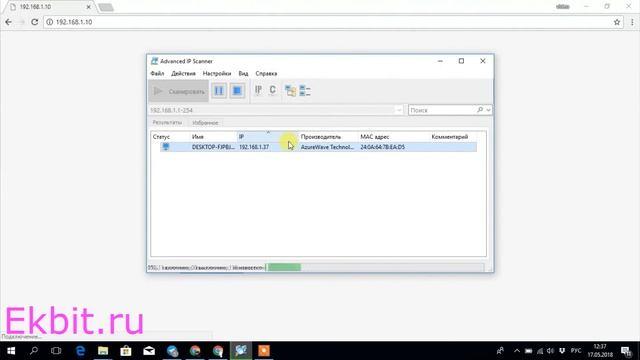Go back in the browser window
The width and height of the screenshot is (640, 360).
pyautogui.click(x=9, y=22)
